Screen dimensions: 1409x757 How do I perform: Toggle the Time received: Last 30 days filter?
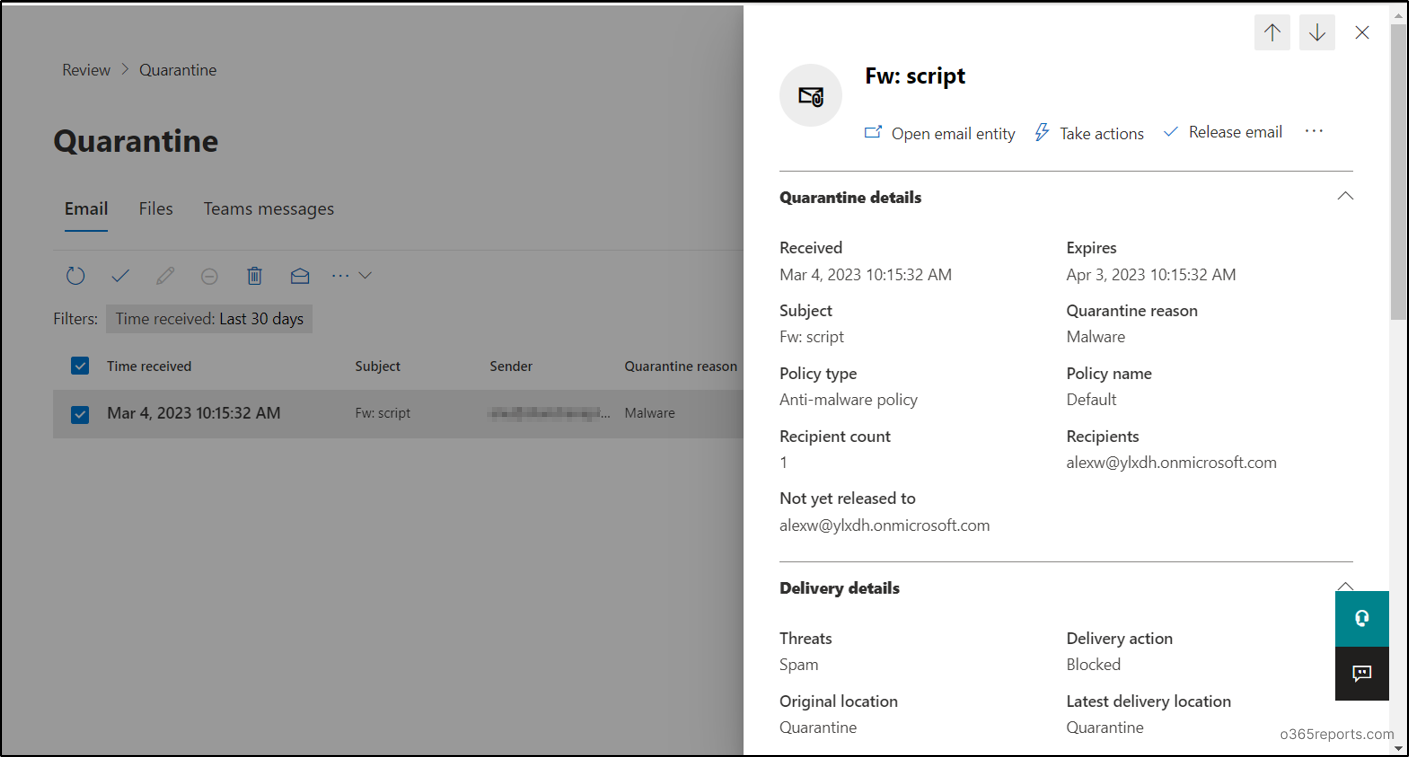[x=209, y=318]
